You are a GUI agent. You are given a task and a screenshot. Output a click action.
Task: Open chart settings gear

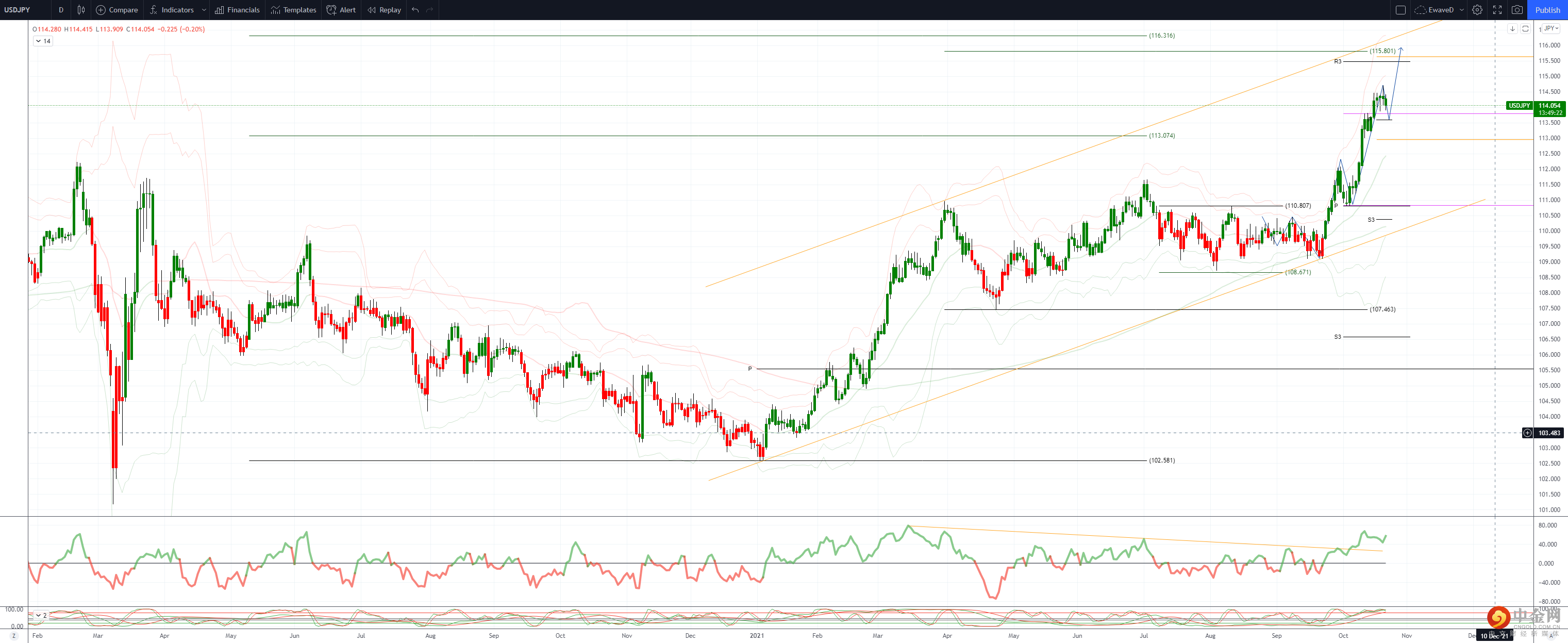point(1477,10)
